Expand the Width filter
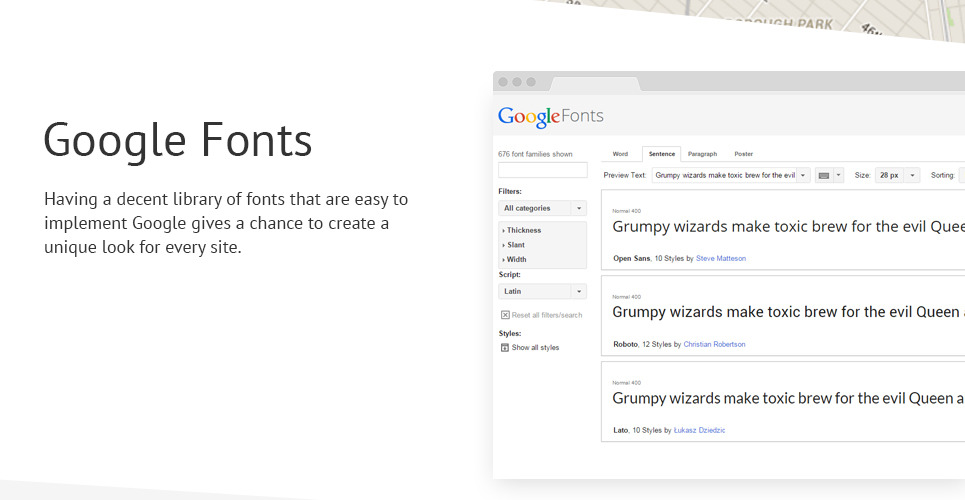Screen dimensions: 965x500 516,259
